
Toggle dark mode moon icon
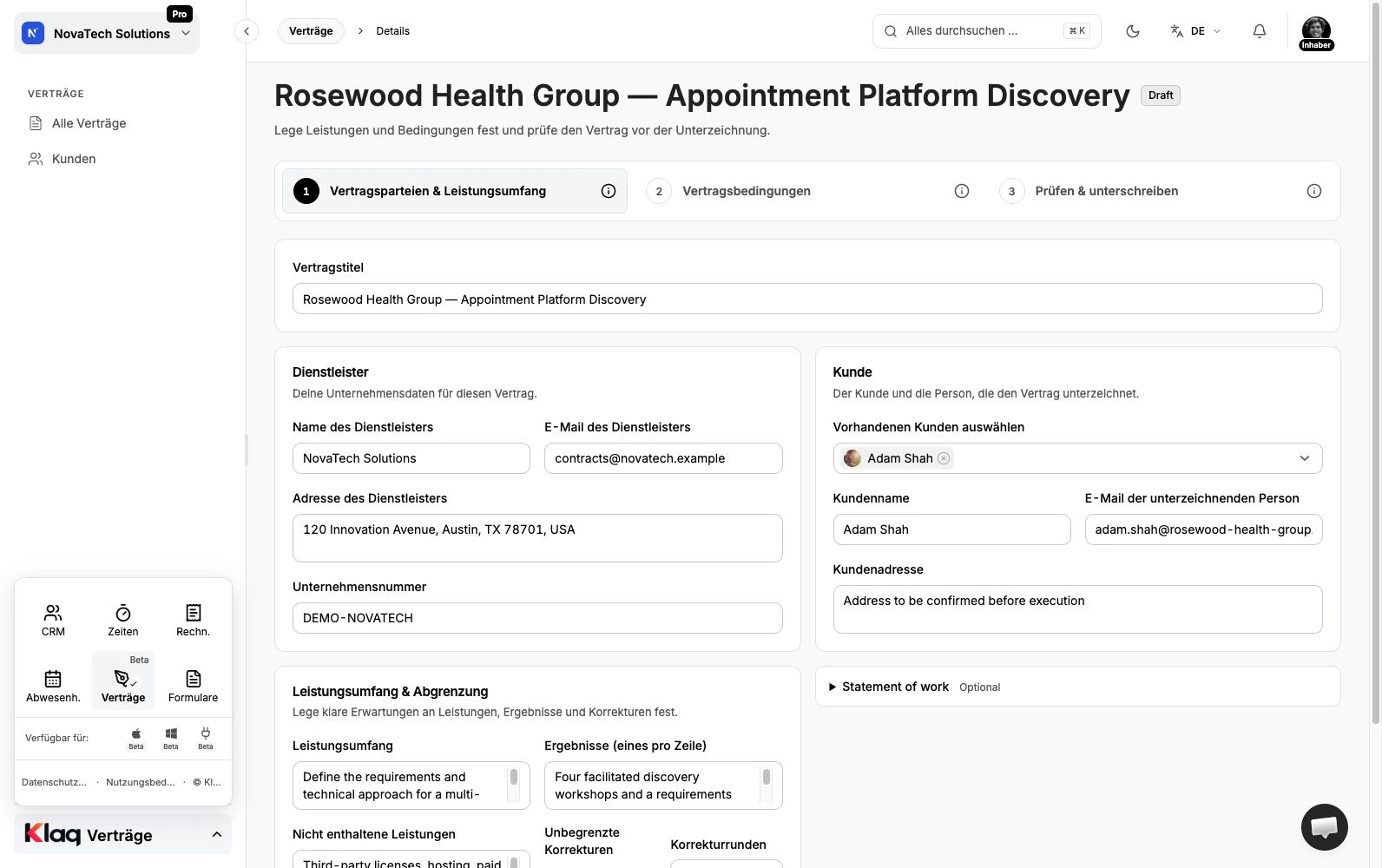1132,31
